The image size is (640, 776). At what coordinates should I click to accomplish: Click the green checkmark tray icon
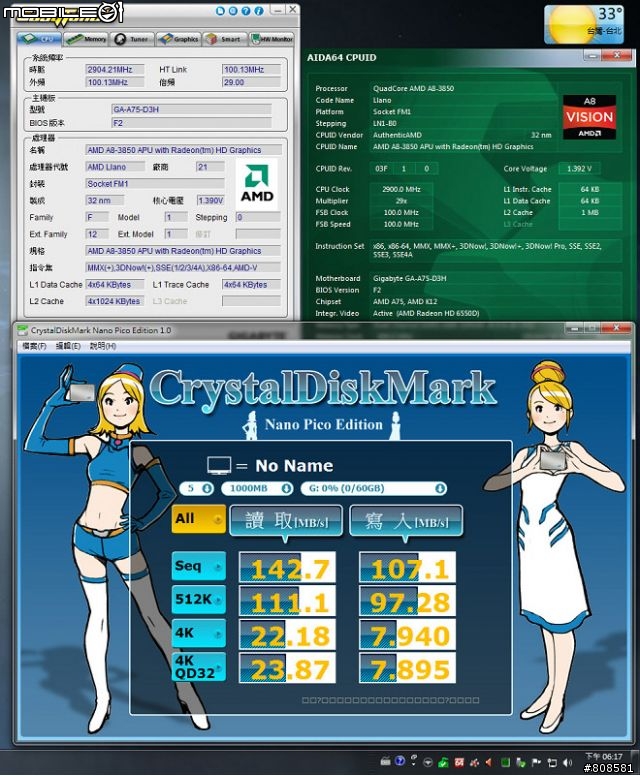[x=443, y=763]
